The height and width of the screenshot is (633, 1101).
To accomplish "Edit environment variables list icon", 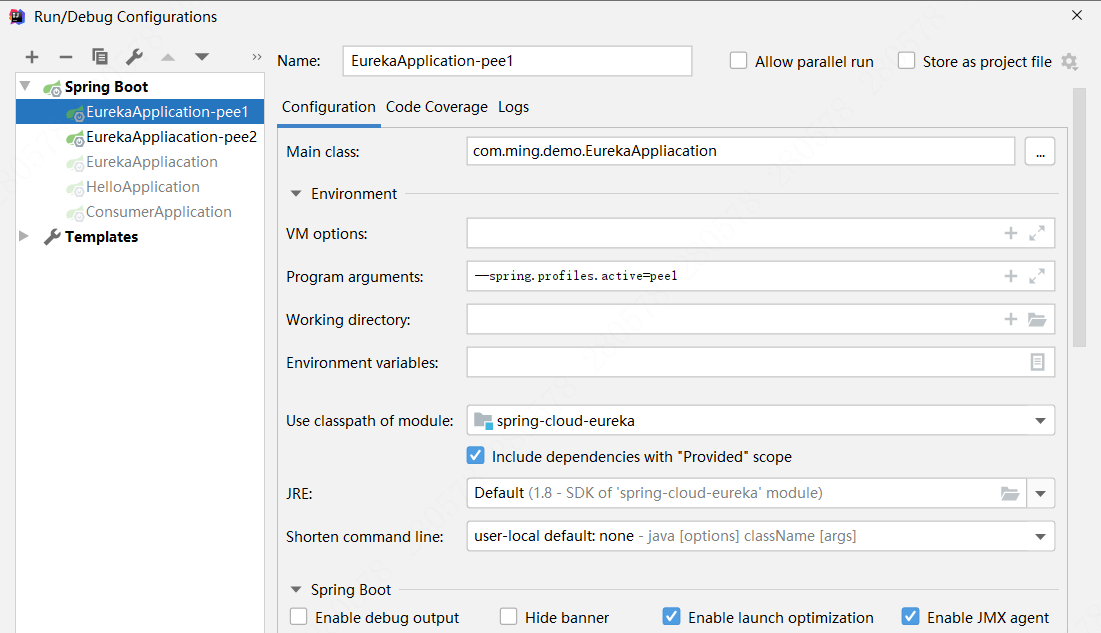I will 1037,362.
